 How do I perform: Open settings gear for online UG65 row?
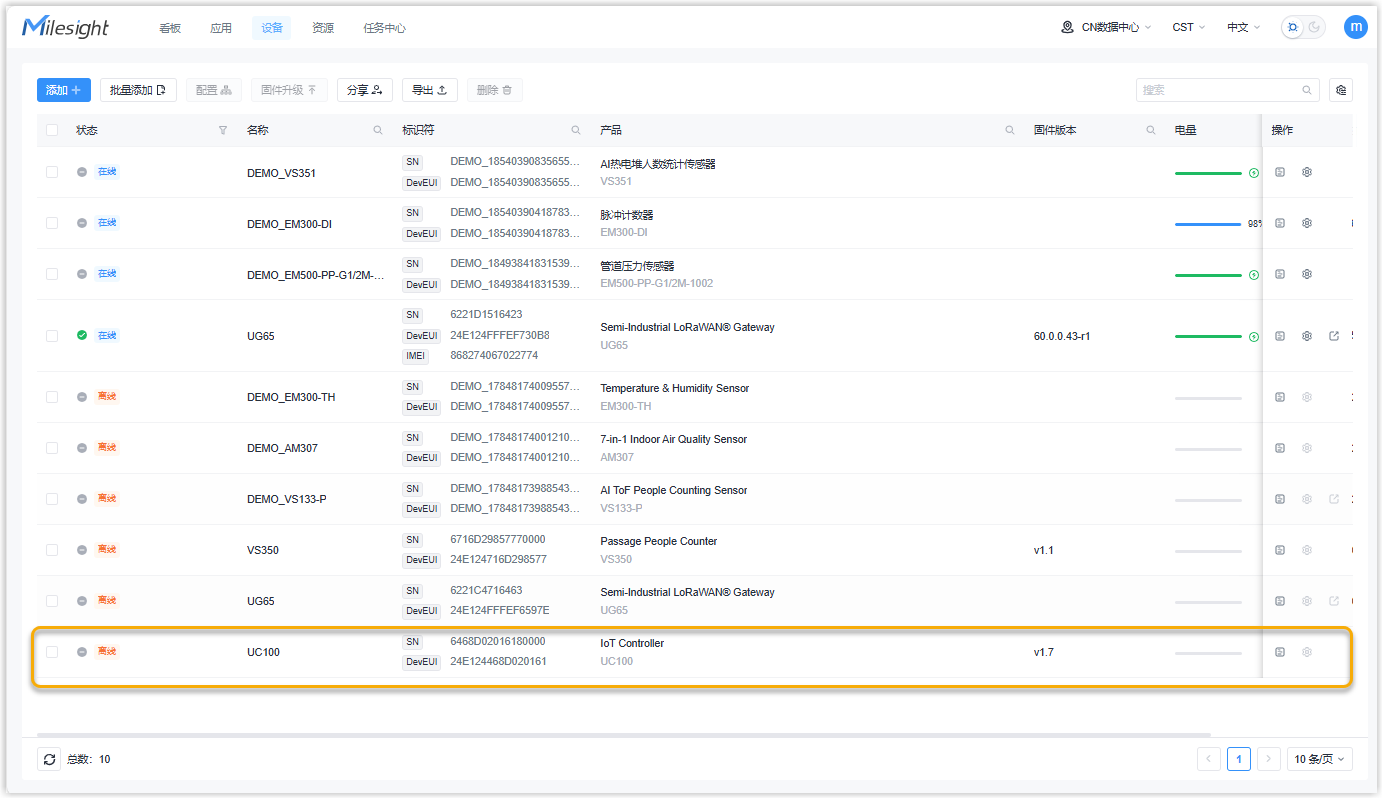coord(1307,336)
